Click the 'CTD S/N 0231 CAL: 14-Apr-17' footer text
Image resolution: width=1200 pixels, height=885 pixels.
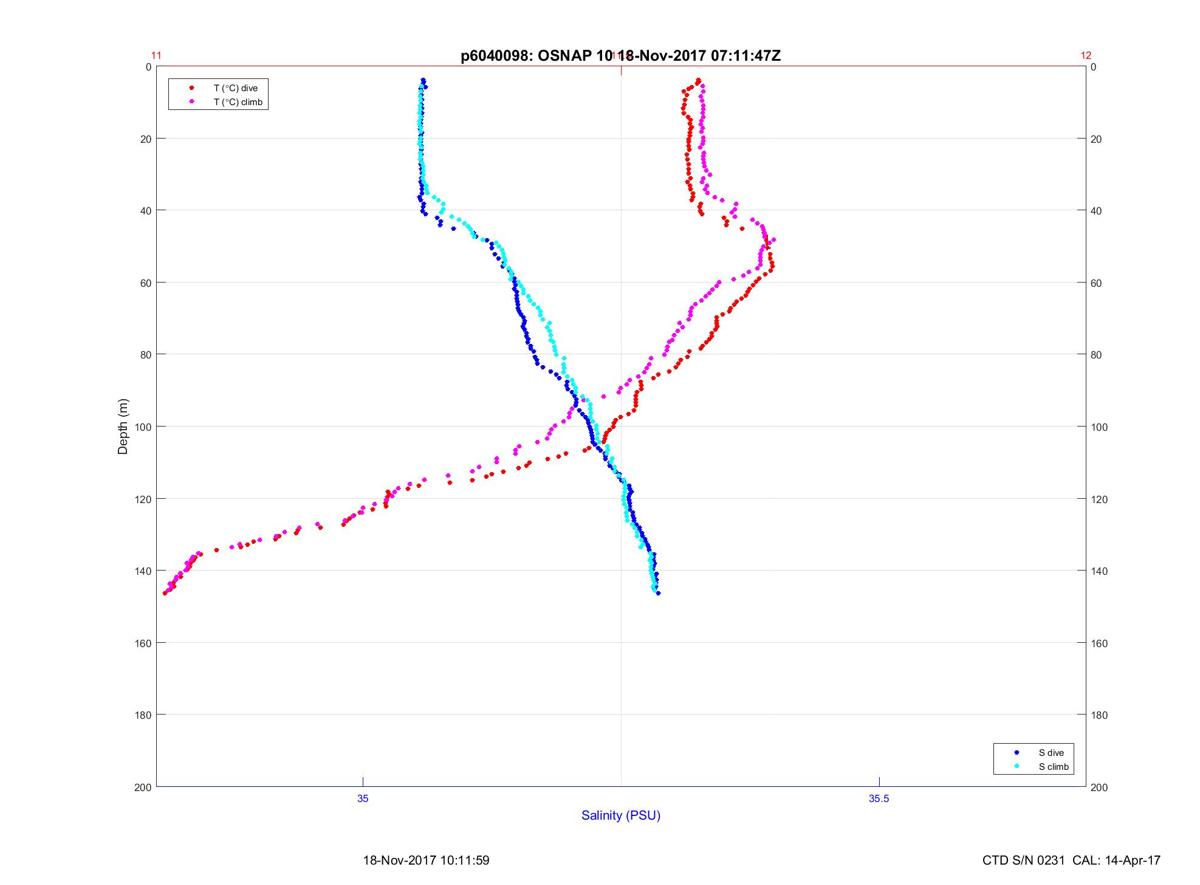click(1072, 860)
